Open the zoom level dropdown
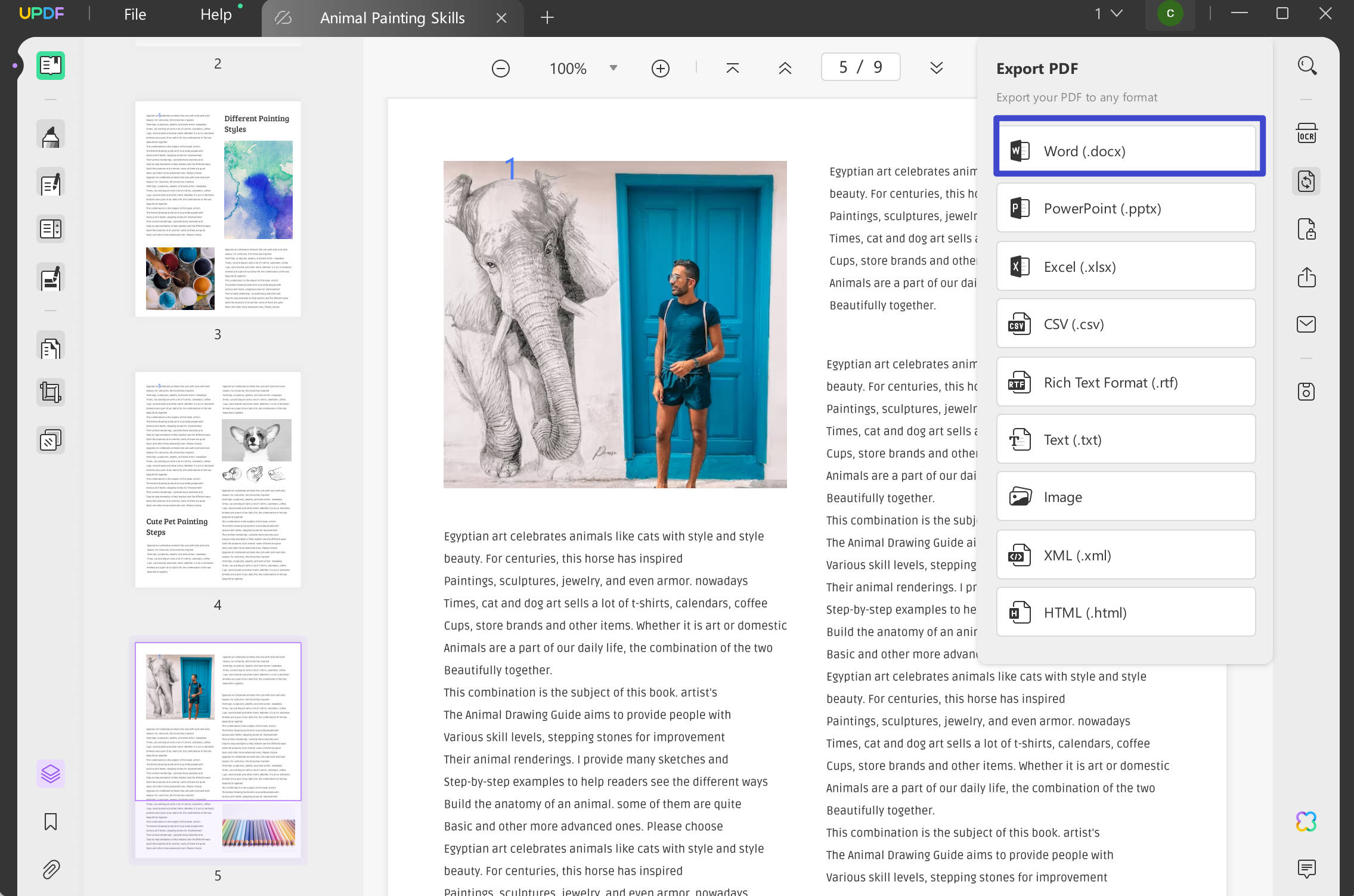1354x896 pixels. pos(613,67)
